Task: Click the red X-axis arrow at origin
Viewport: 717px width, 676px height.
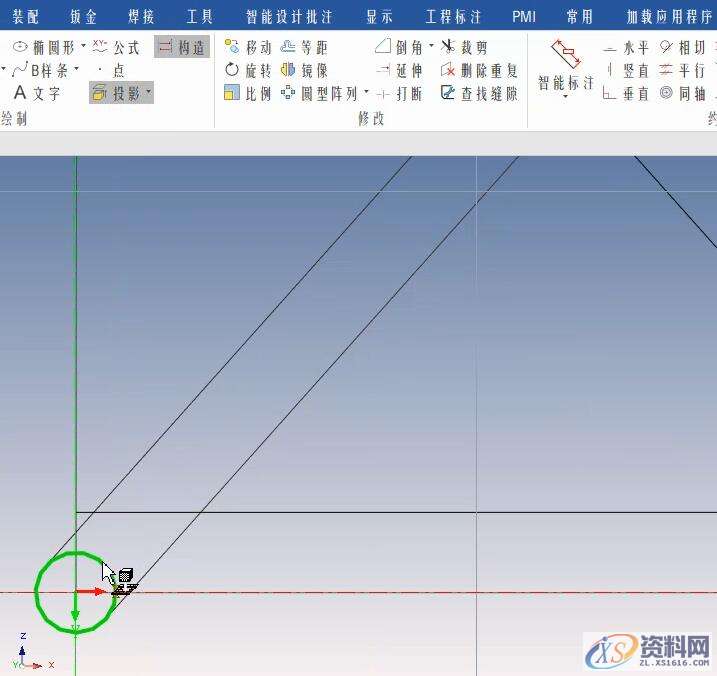Action: (x=91, y=591)
